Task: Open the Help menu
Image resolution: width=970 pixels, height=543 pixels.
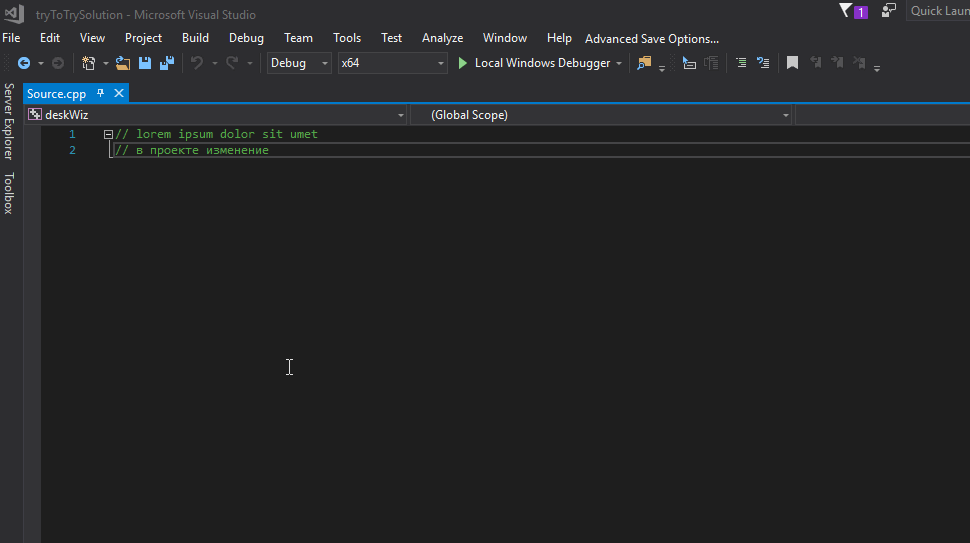Action: point(559,38)
